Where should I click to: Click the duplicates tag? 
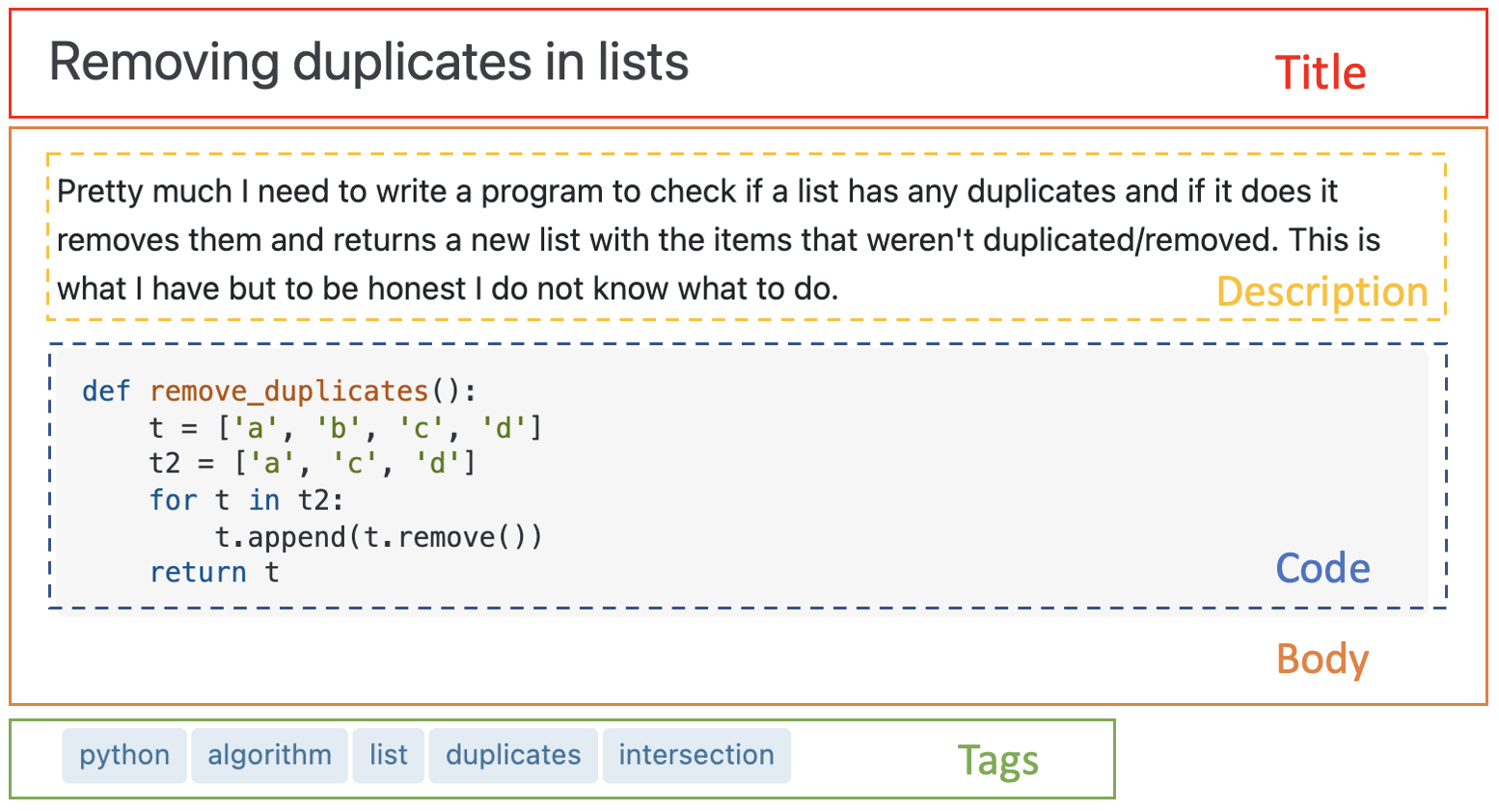[x=513, y=755]
